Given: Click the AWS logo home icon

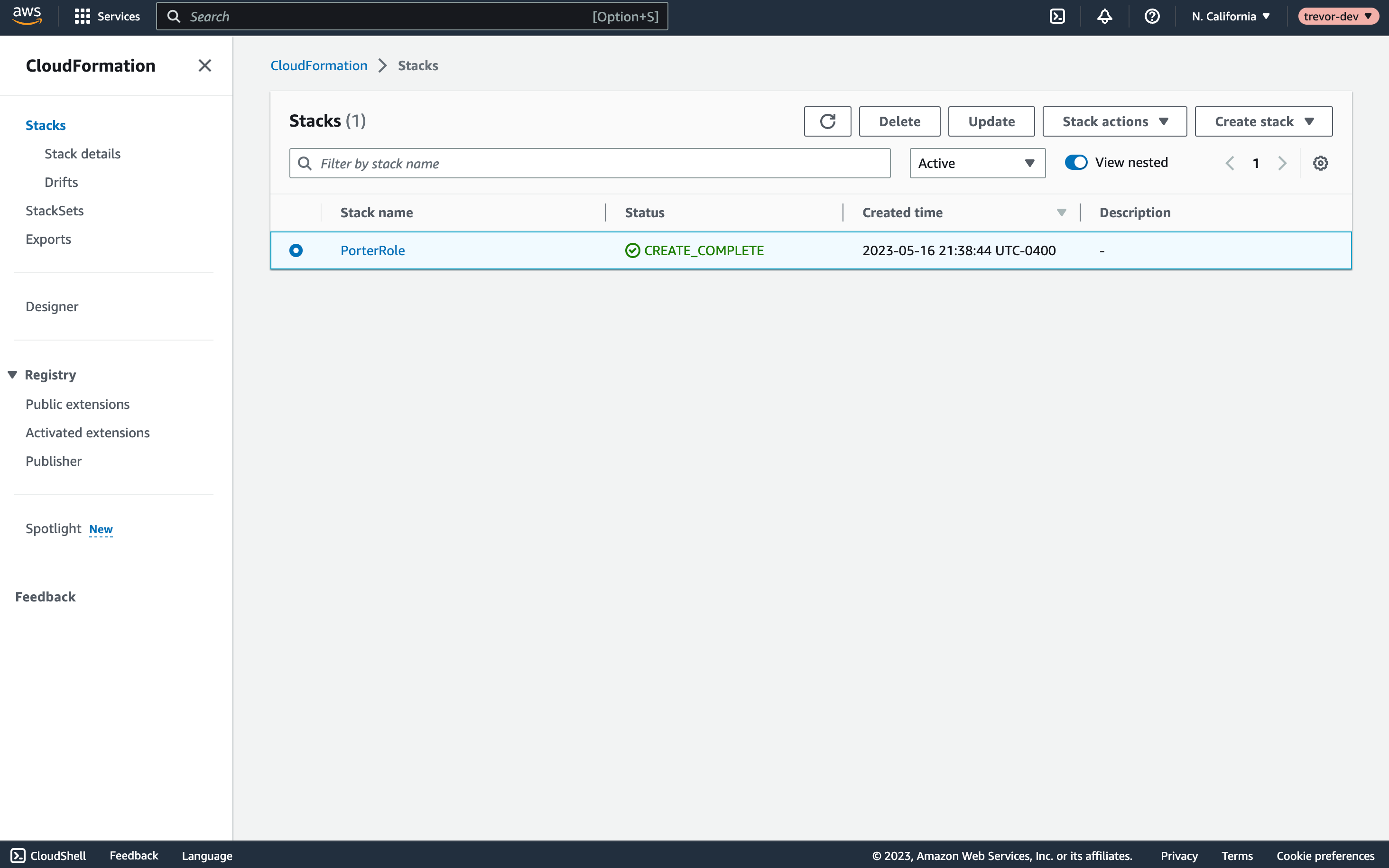Looking at the screenshot, I should pos(27,16).
